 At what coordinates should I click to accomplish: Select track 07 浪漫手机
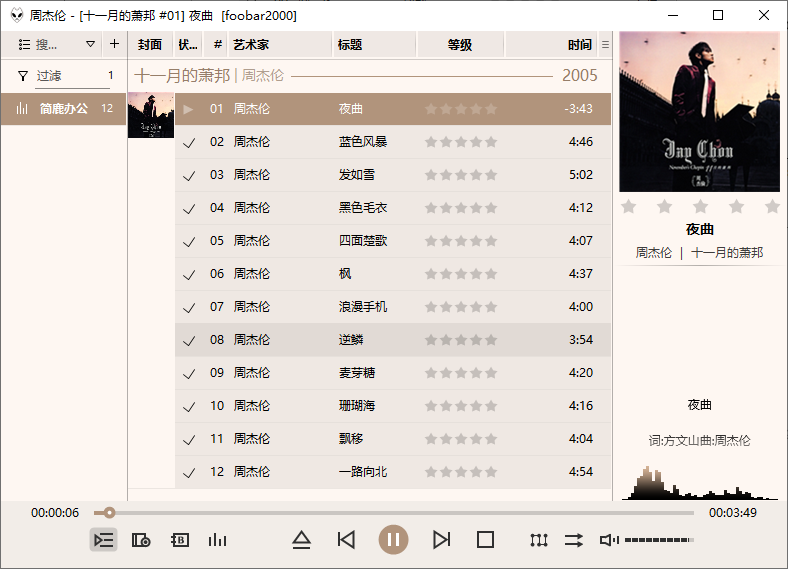(393, 307)
